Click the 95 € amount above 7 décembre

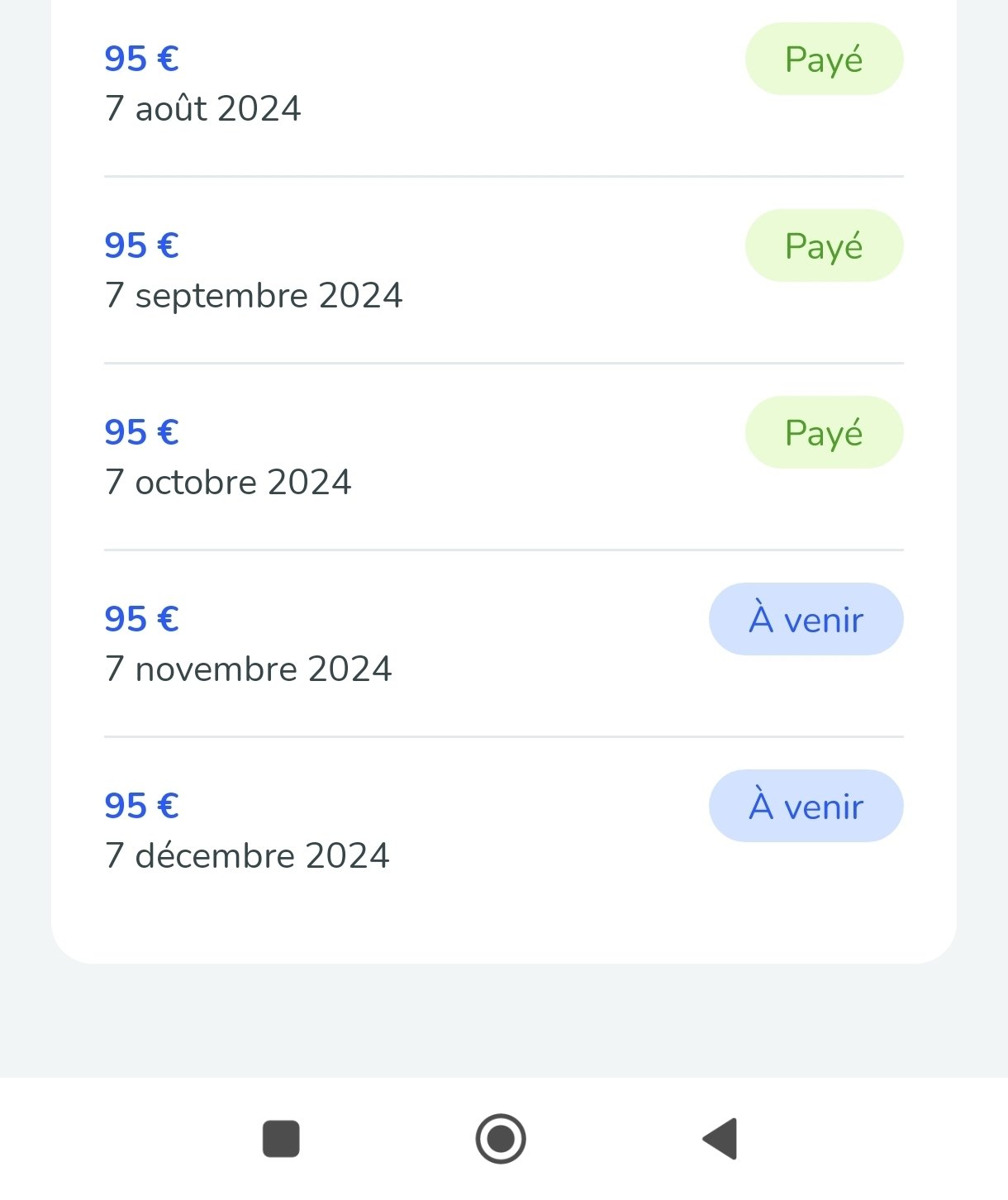(141, 806)
